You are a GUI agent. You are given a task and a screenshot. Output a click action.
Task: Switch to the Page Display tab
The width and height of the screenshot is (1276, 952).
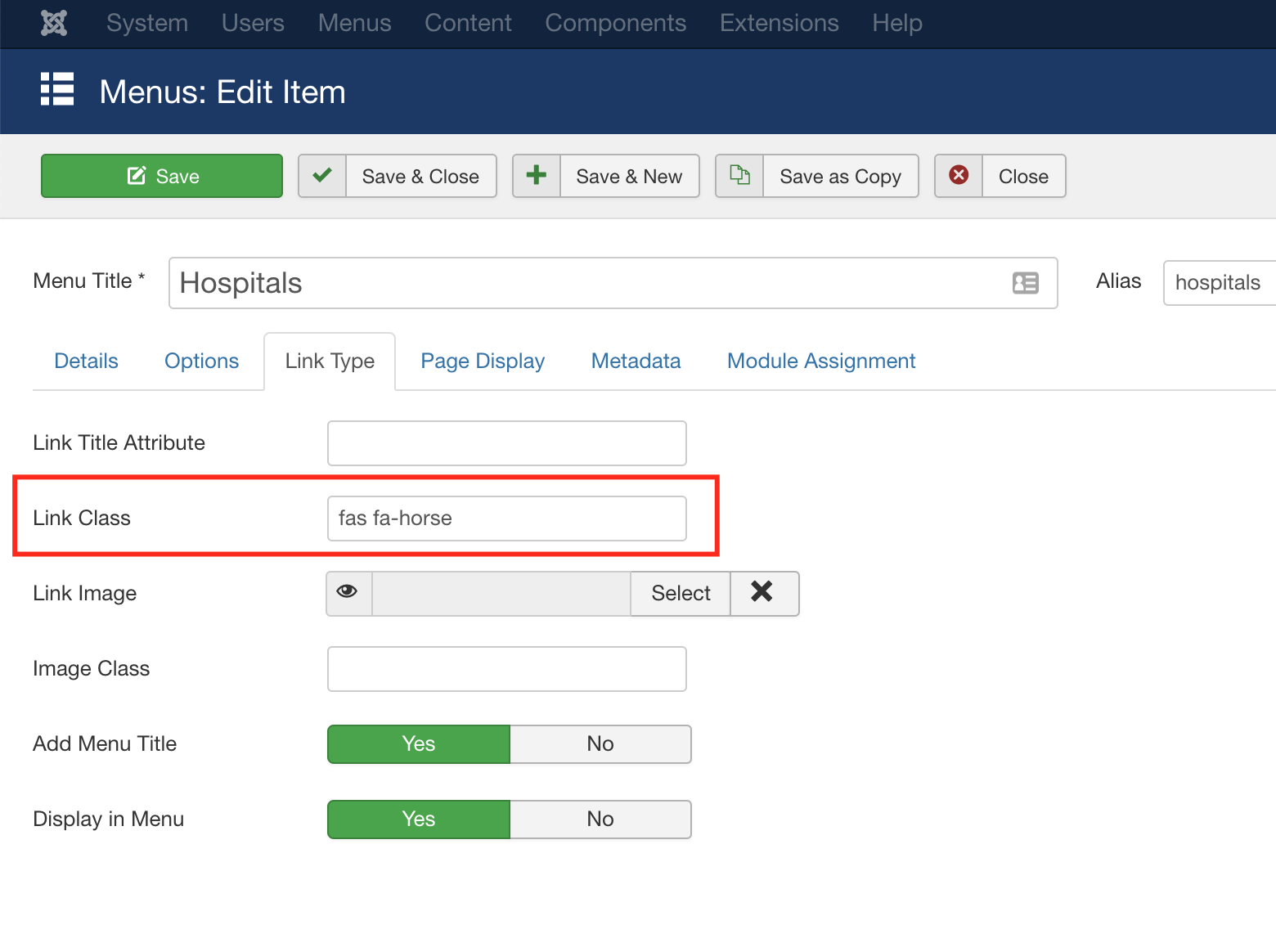483,361
